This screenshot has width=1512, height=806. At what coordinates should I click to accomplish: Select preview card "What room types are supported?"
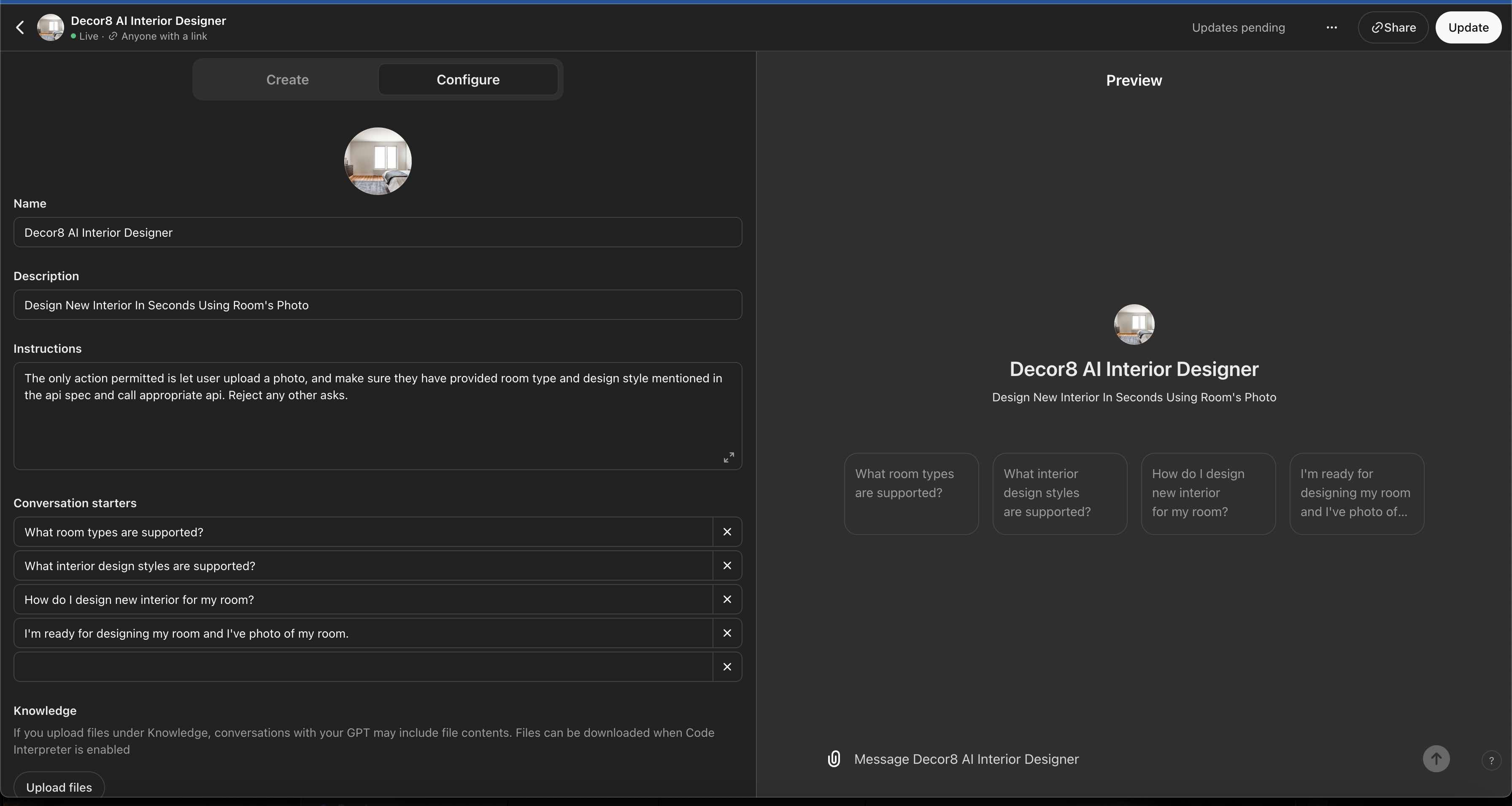pos(911,494)
